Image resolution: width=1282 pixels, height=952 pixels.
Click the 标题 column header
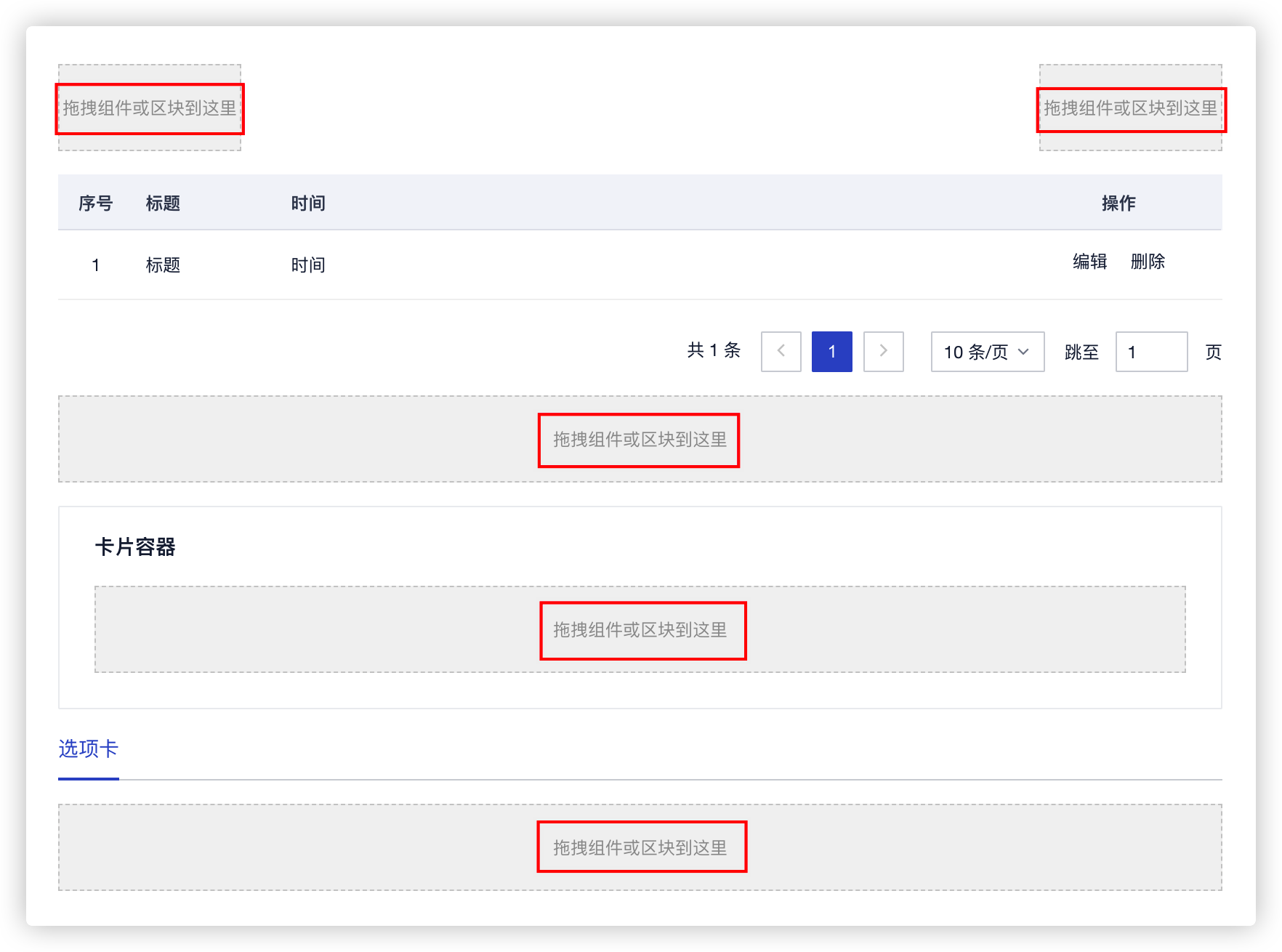pos(163,203)
